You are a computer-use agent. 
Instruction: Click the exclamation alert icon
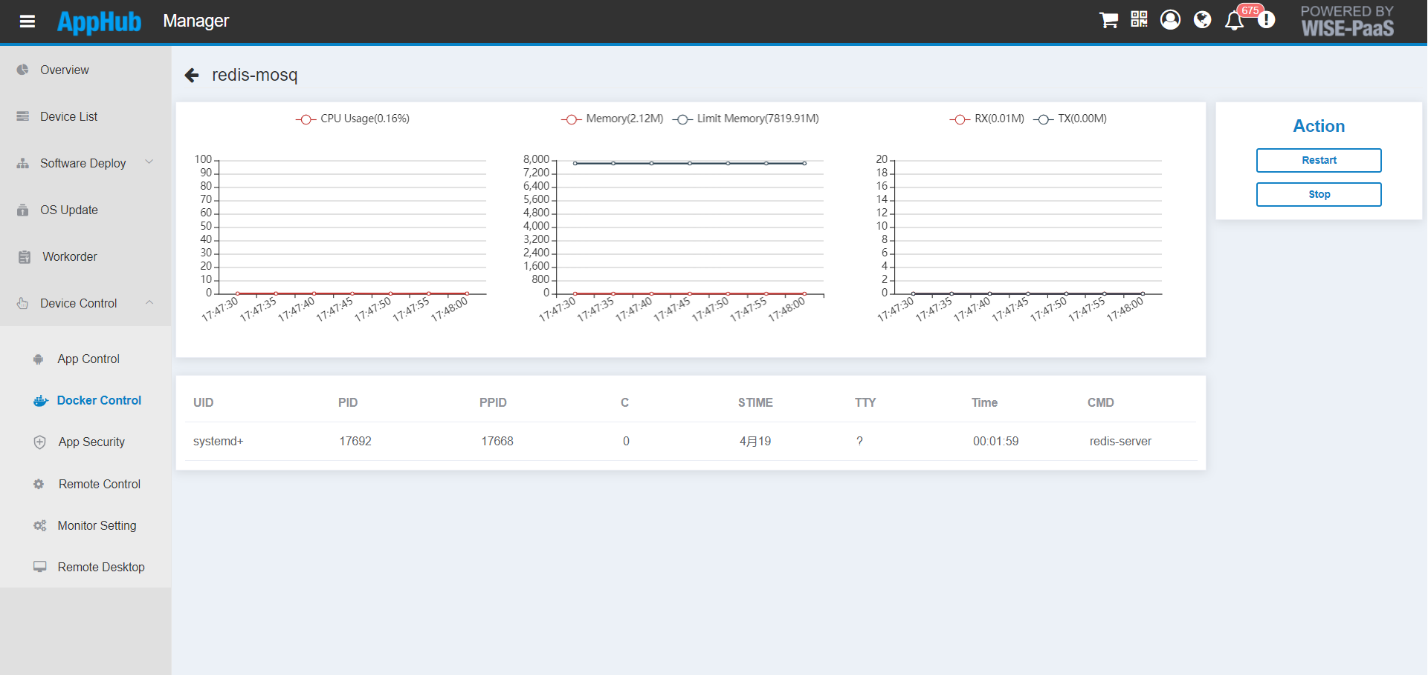tap(1266, 20)
